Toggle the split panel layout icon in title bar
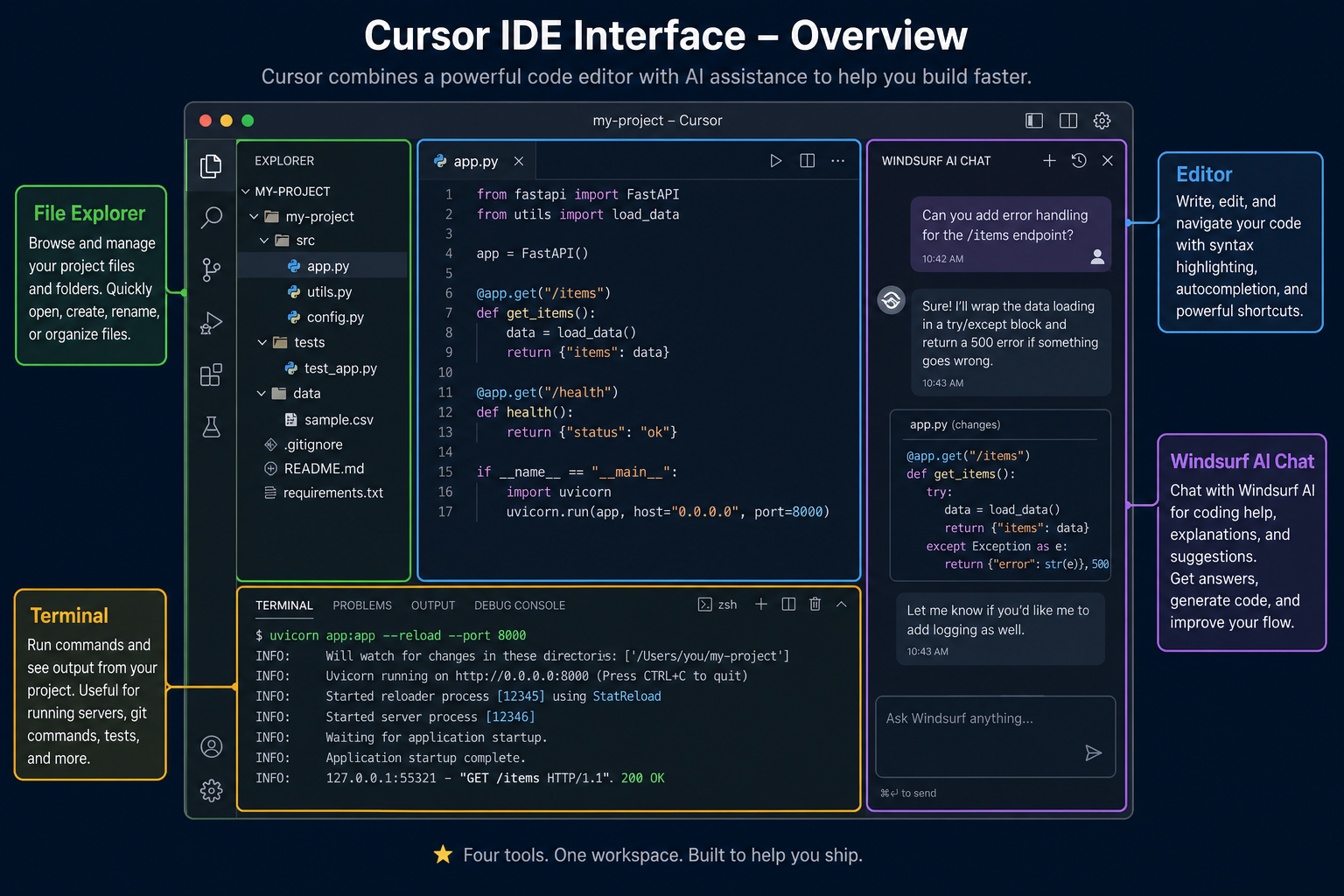This screenshot has width=1344, height=896. tap(1068, 121)
